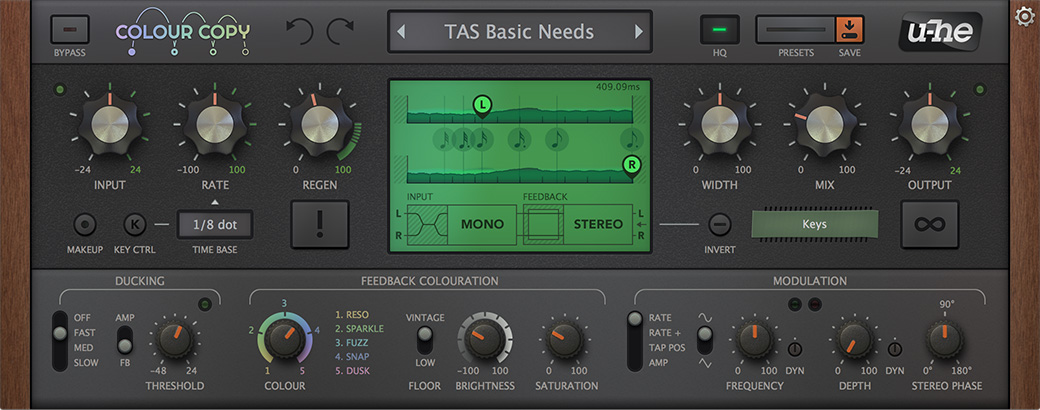Click the infinity freeze button
1040x410 pixels.
[x=930, y=224]
